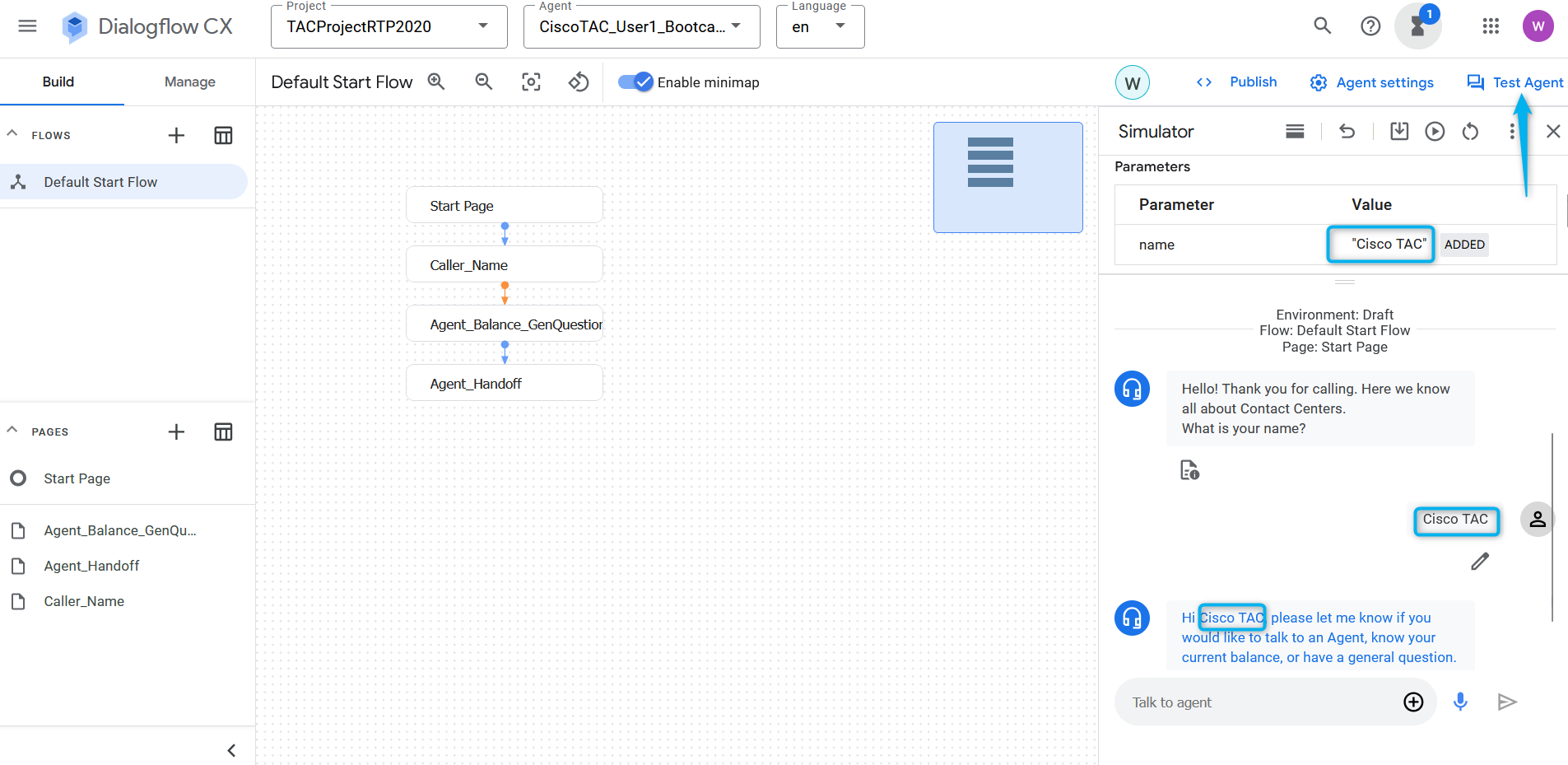Open simulator more options dots
This screenshot has width=1568, height=765.
[1511, 132]
